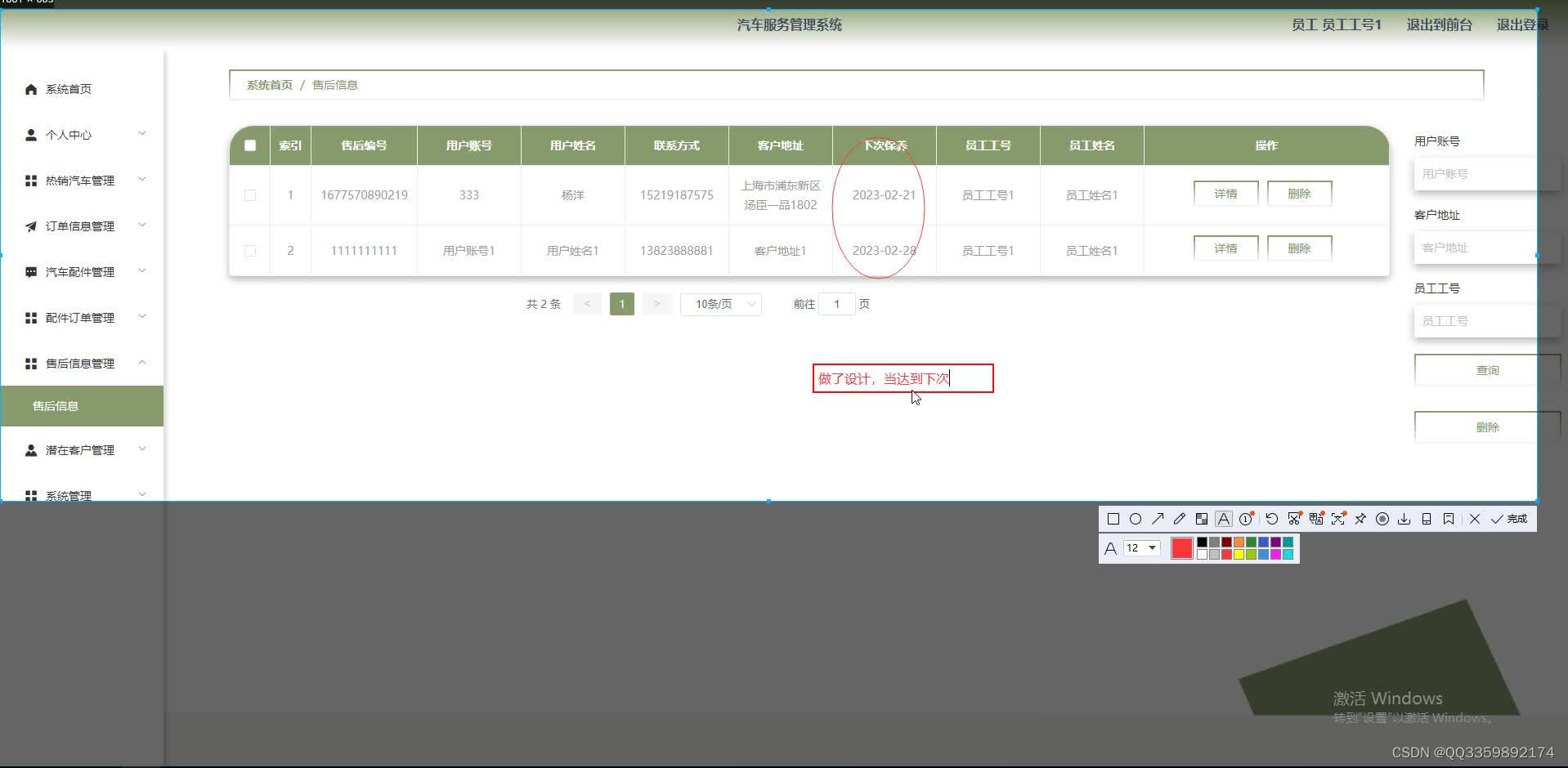Click the OCR text recognition icon
1568x768 pixels.
pyautogui.click(x=1338, y=519)
